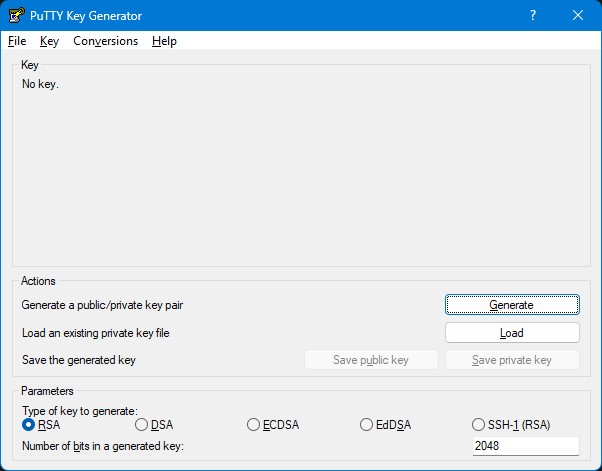Click the question mark help button in title bar
Screen dimensions: 602x471
coord(533,15)
